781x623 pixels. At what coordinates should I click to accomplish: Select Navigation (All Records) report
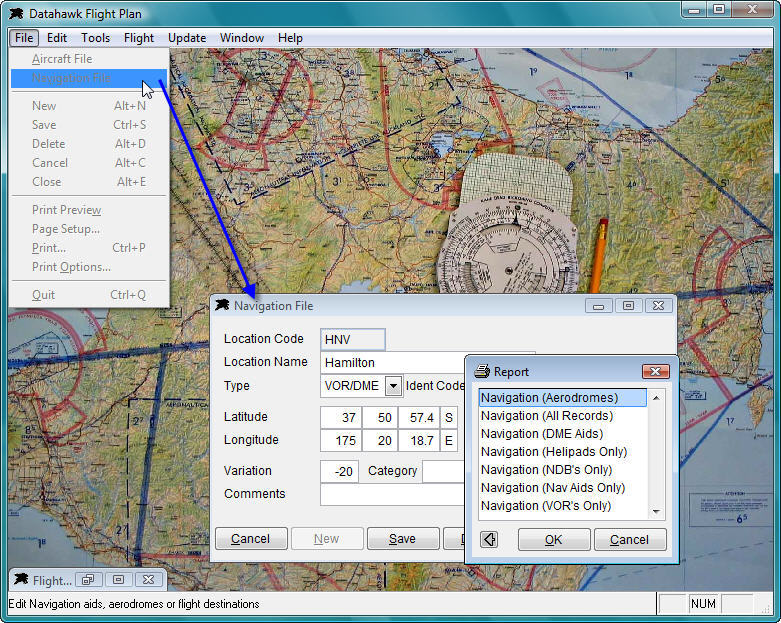tap(563, 416)
